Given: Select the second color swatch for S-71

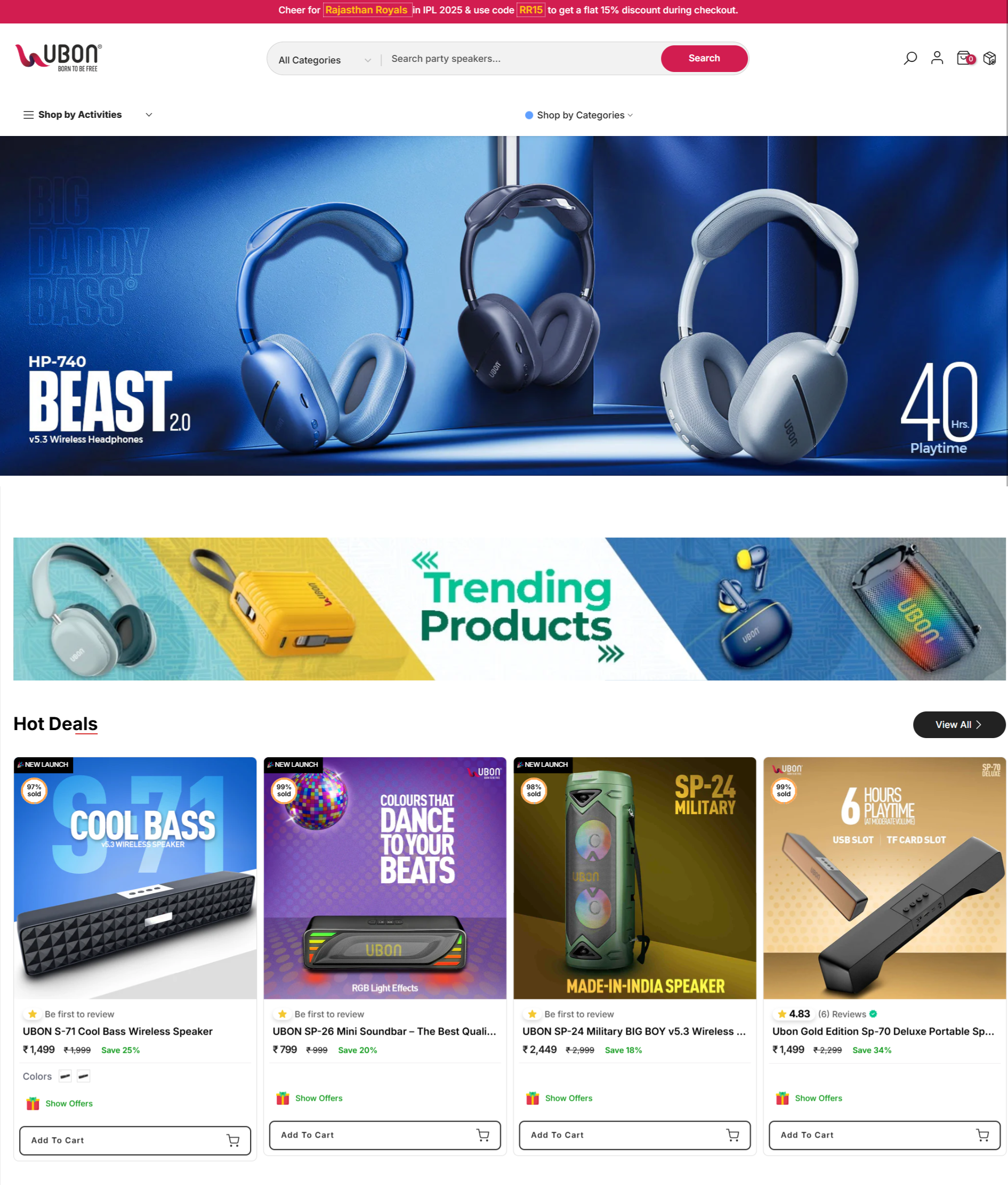Looking at the screenshot, I should tap(84, 1076).
